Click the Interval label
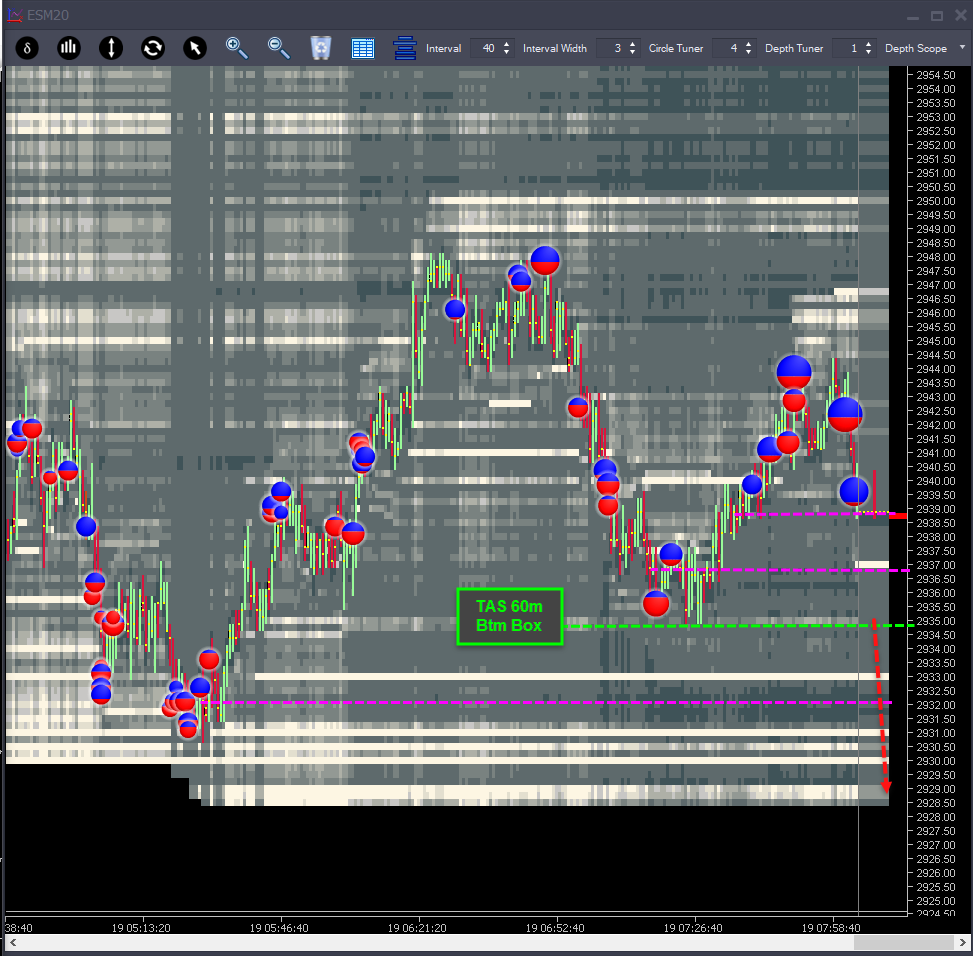The image size is (973, 956). click(443, 48)
